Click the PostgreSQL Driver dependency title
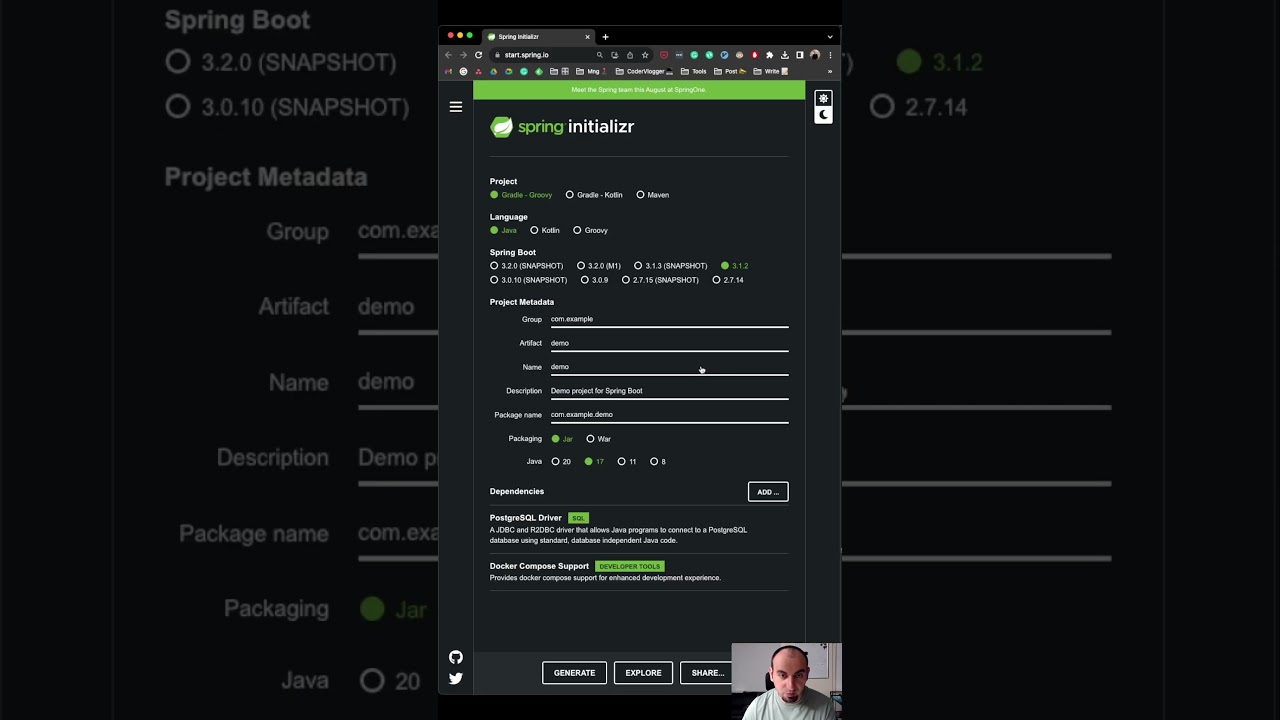Screen dimensions: 1280x720 (526, 518)
